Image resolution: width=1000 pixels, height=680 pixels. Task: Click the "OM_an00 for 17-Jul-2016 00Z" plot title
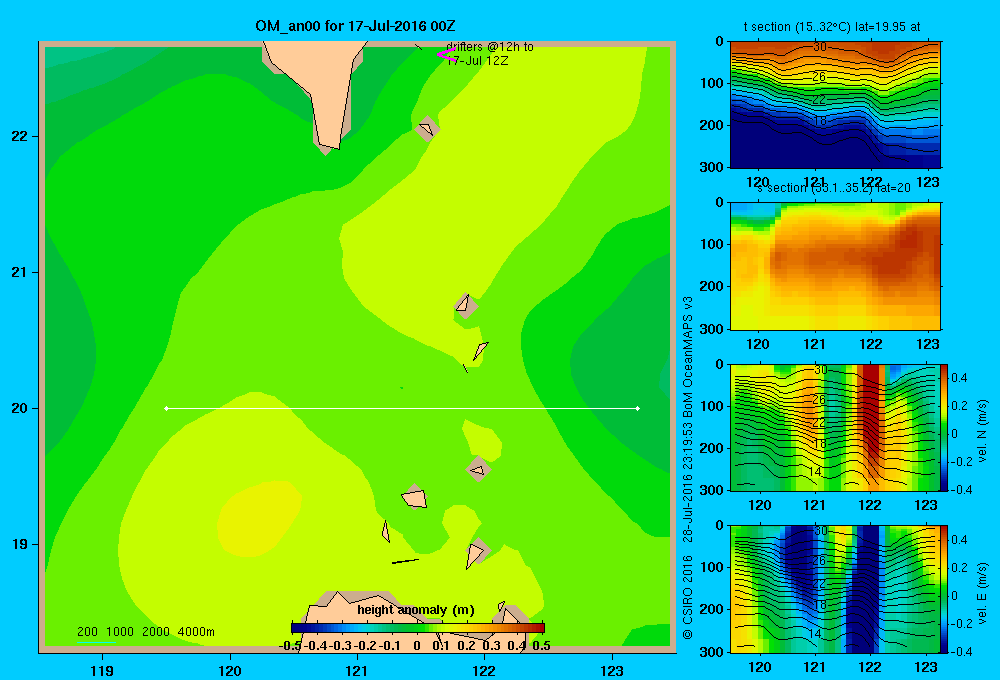coord(355,26)
